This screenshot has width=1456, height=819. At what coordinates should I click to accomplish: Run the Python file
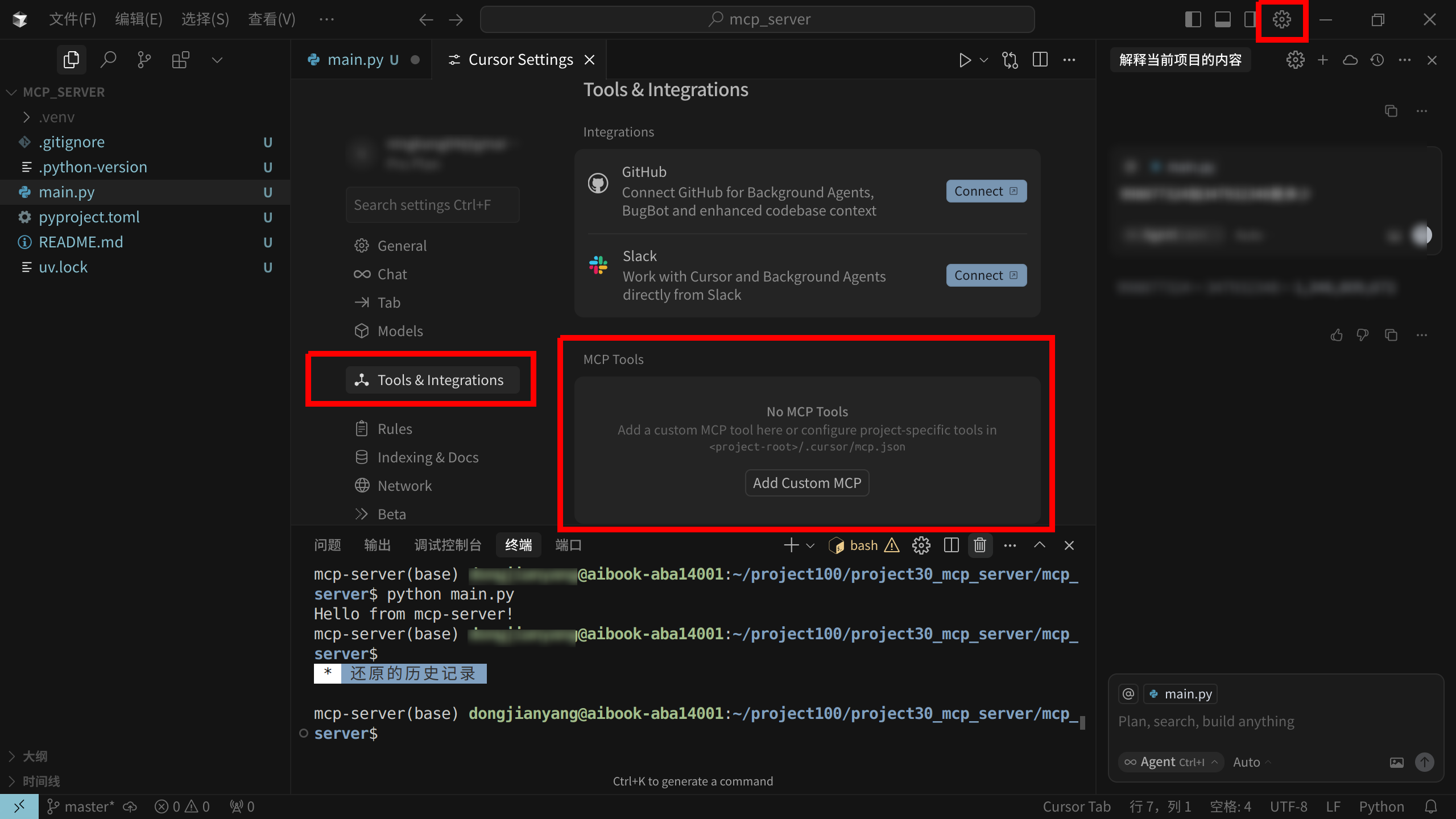point(965,60)
